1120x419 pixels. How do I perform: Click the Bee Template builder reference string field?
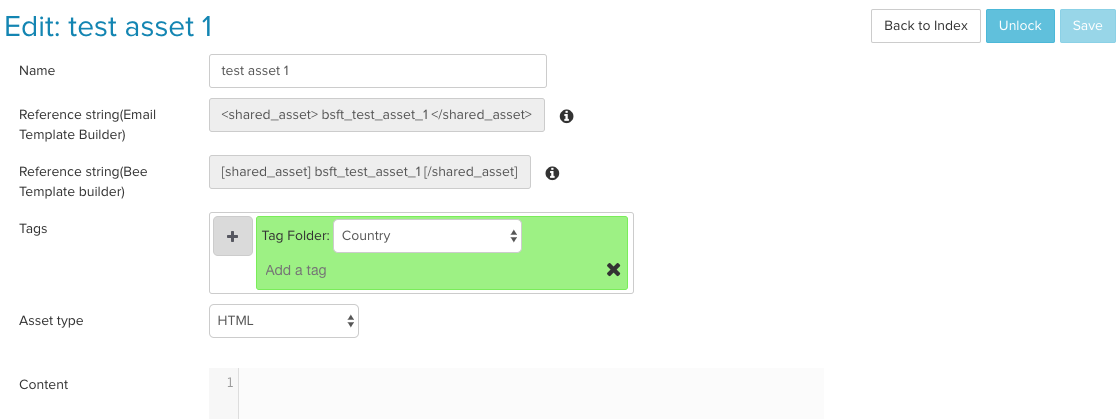pos(370,172)
